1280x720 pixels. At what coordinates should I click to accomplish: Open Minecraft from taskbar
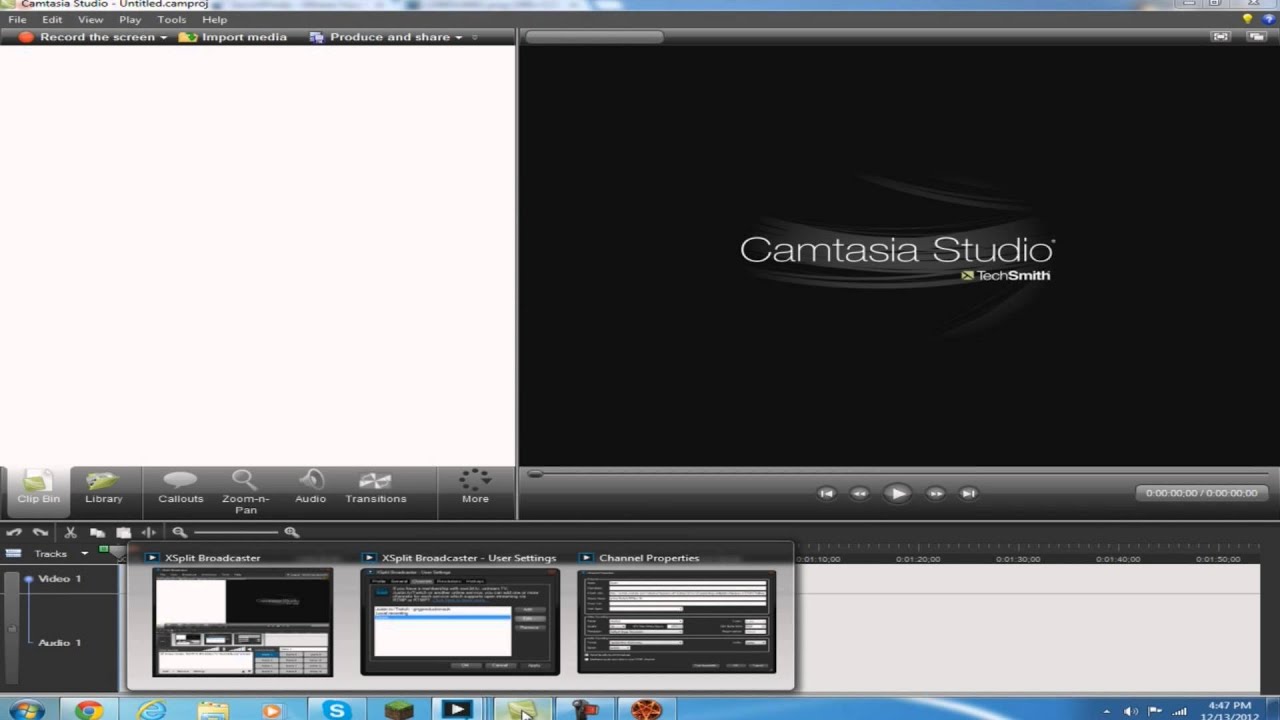coord(399,710)
